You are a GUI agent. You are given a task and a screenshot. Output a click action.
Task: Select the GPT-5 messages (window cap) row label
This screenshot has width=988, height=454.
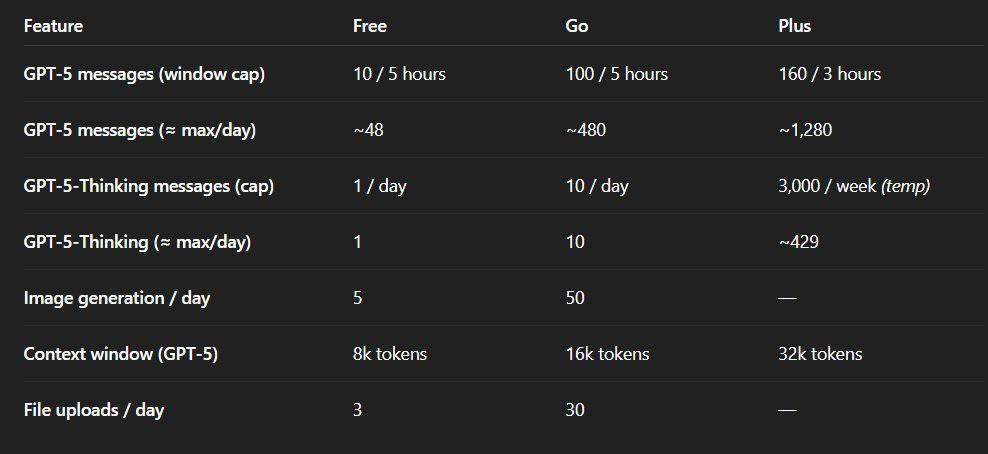(144, 74)
